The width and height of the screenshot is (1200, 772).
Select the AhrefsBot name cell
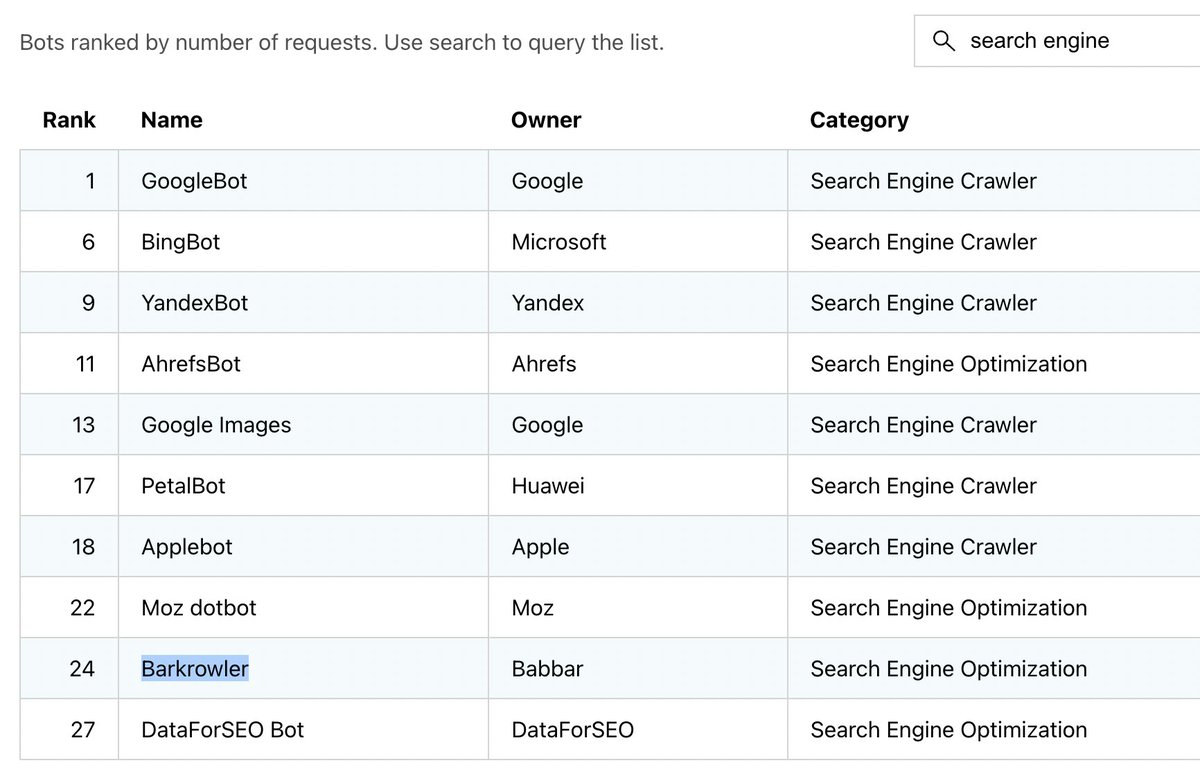coord(303,364)
